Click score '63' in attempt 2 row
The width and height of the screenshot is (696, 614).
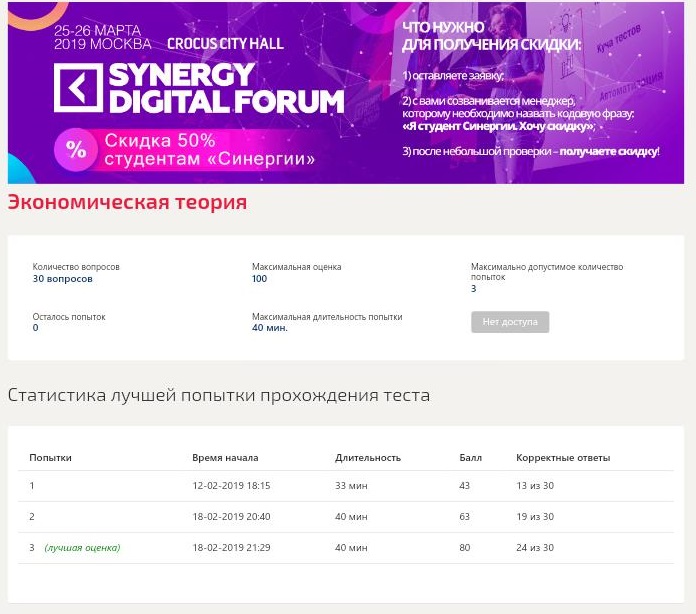tap(464, 517)
